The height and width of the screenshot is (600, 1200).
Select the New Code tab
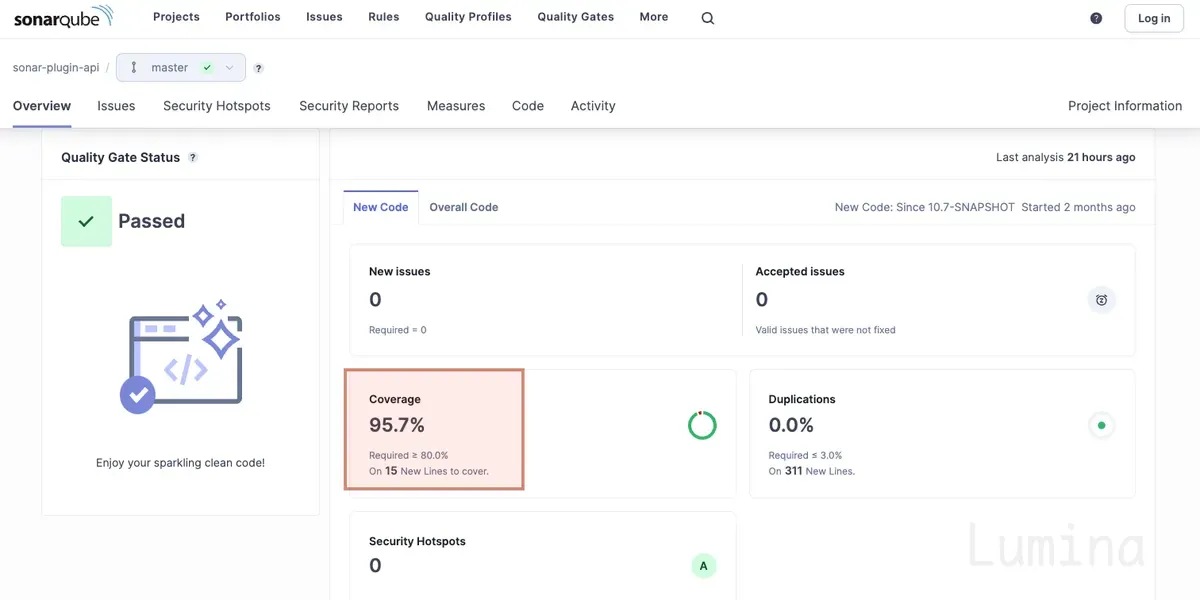point(381,207)
